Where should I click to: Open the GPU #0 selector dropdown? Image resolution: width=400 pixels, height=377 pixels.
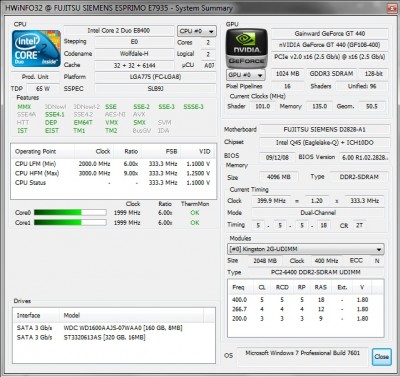pos(246,75)
